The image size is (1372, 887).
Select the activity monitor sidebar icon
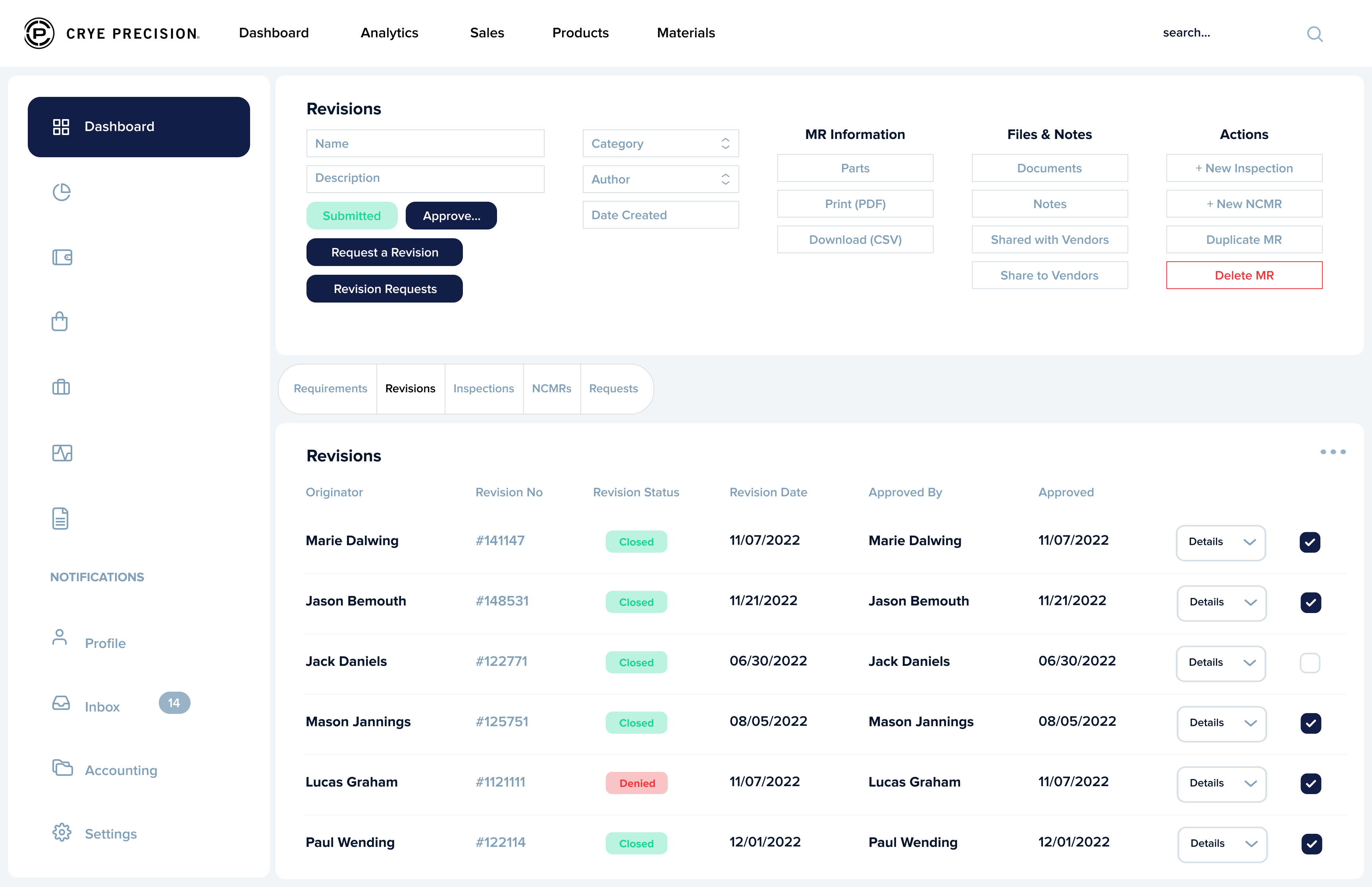(x=62, y=453)
